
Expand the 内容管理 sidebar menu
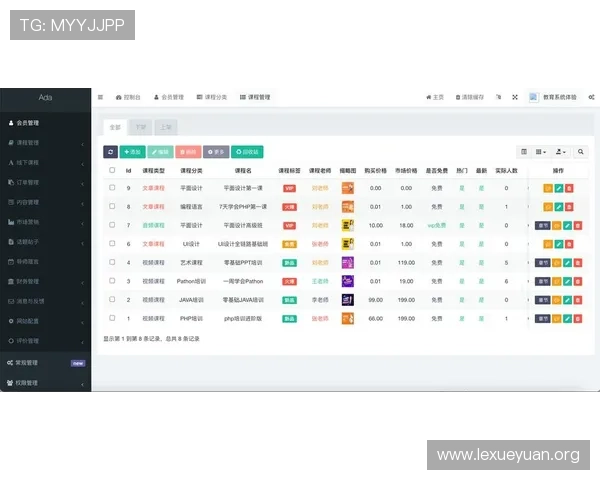46,202
